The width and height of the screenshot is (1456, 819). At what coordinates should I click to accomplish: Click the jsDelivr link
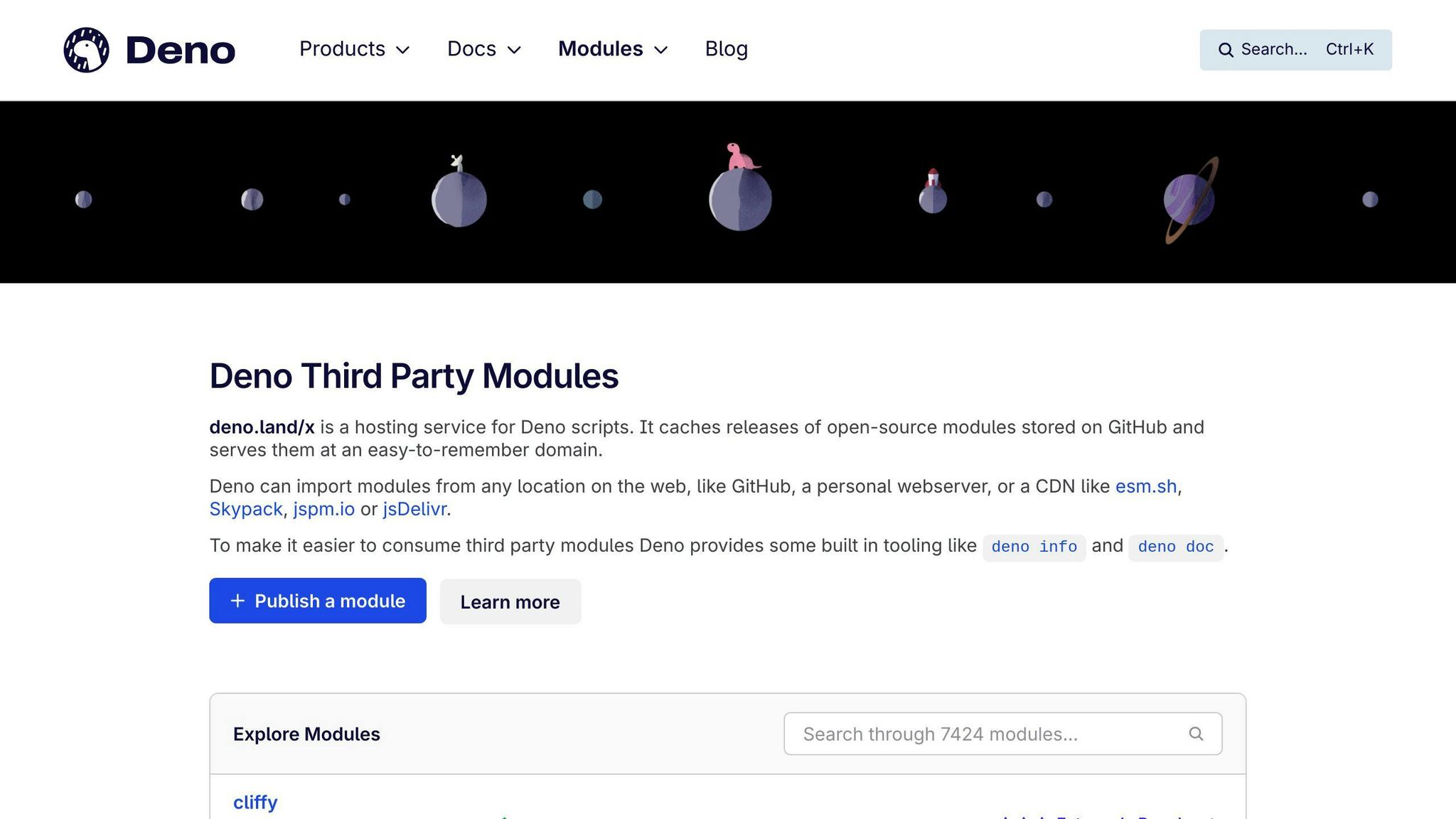(414, 509)
